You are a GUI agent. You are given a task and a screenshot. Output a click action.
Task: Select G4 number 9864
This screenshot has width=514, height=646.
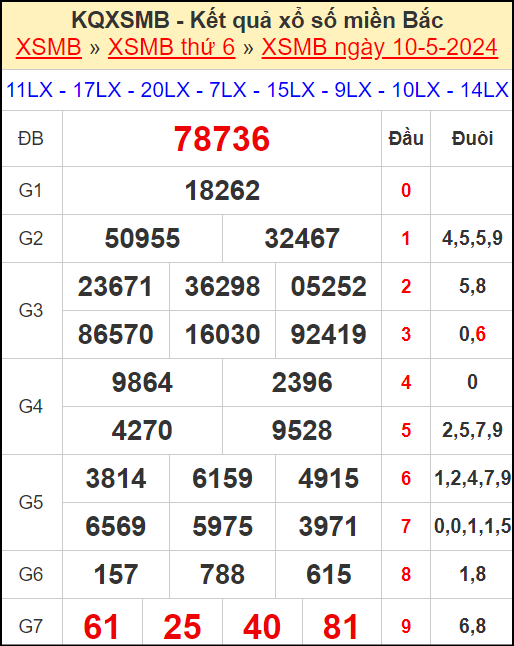click(142, 383)
